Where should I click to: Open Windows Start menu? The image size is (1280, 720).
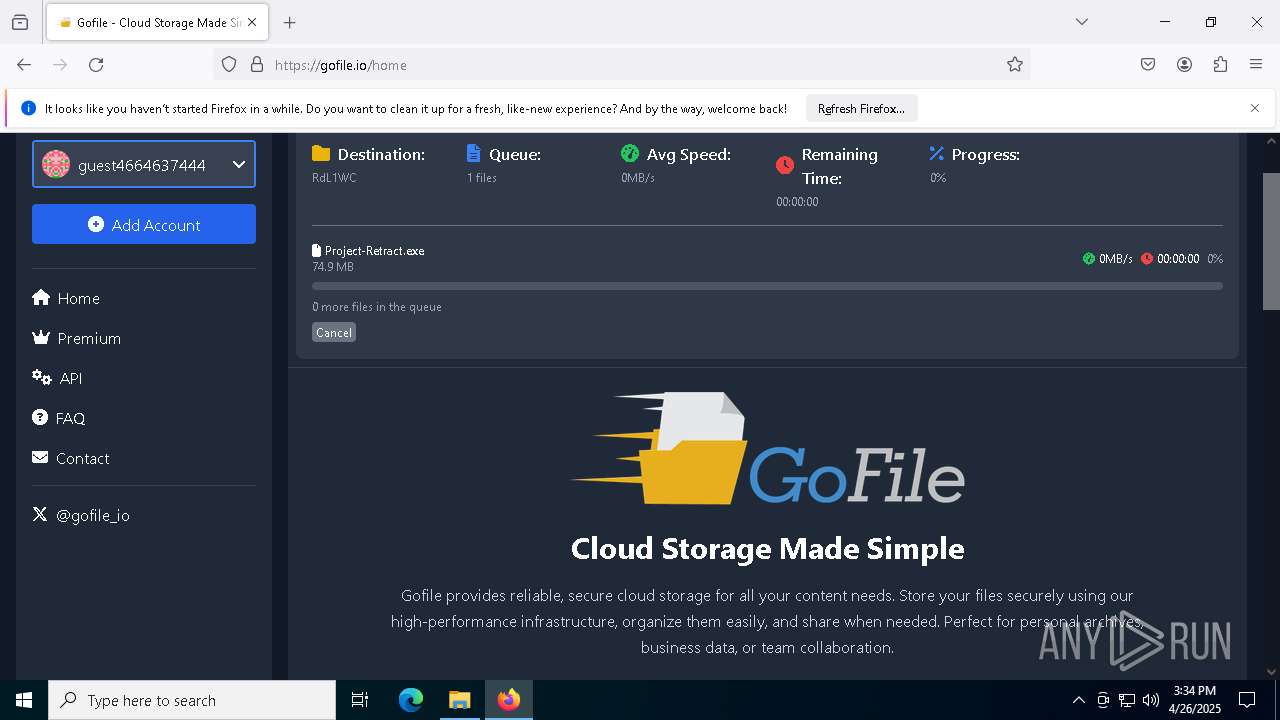(24, 700)
